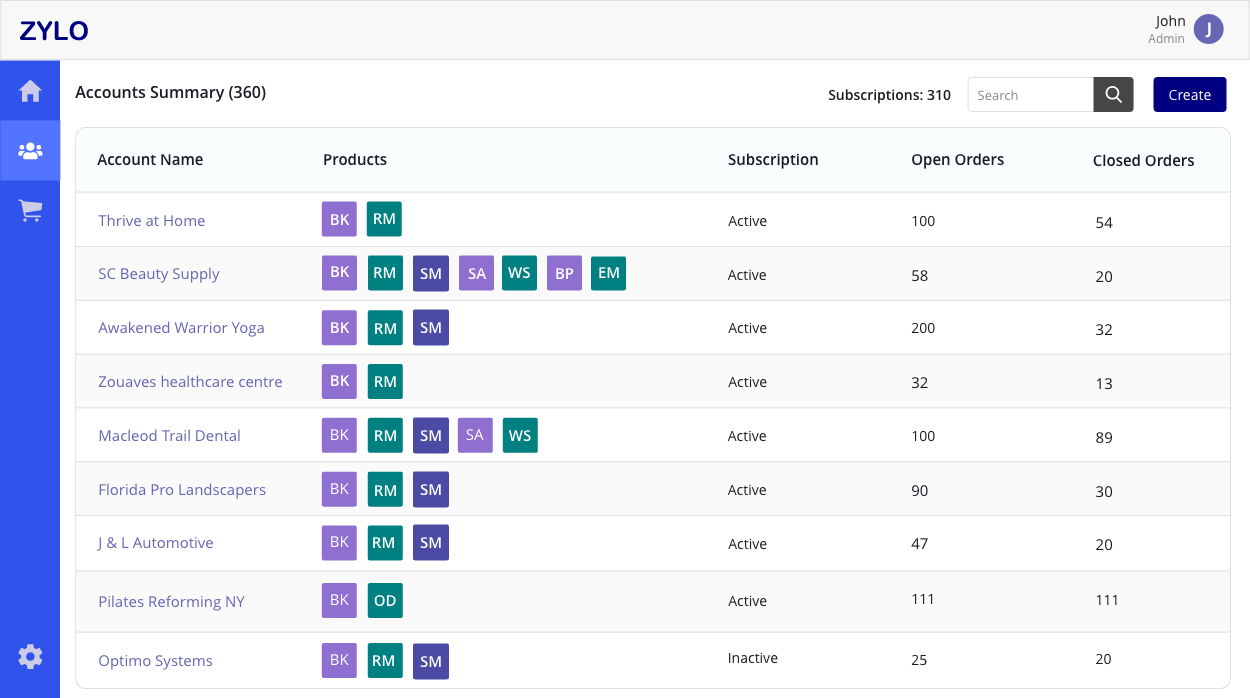Click the WS badge for Macleod Trail Dental
This screenshot has height=698, width=1250.
520,436
